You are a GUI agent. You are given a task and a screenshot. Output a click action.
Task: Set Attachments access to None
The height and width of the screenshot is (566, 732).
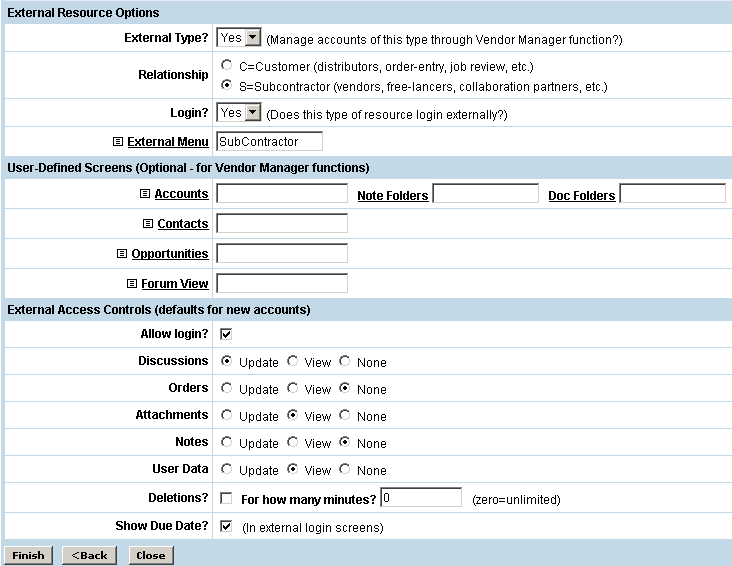tap(345, 415)
